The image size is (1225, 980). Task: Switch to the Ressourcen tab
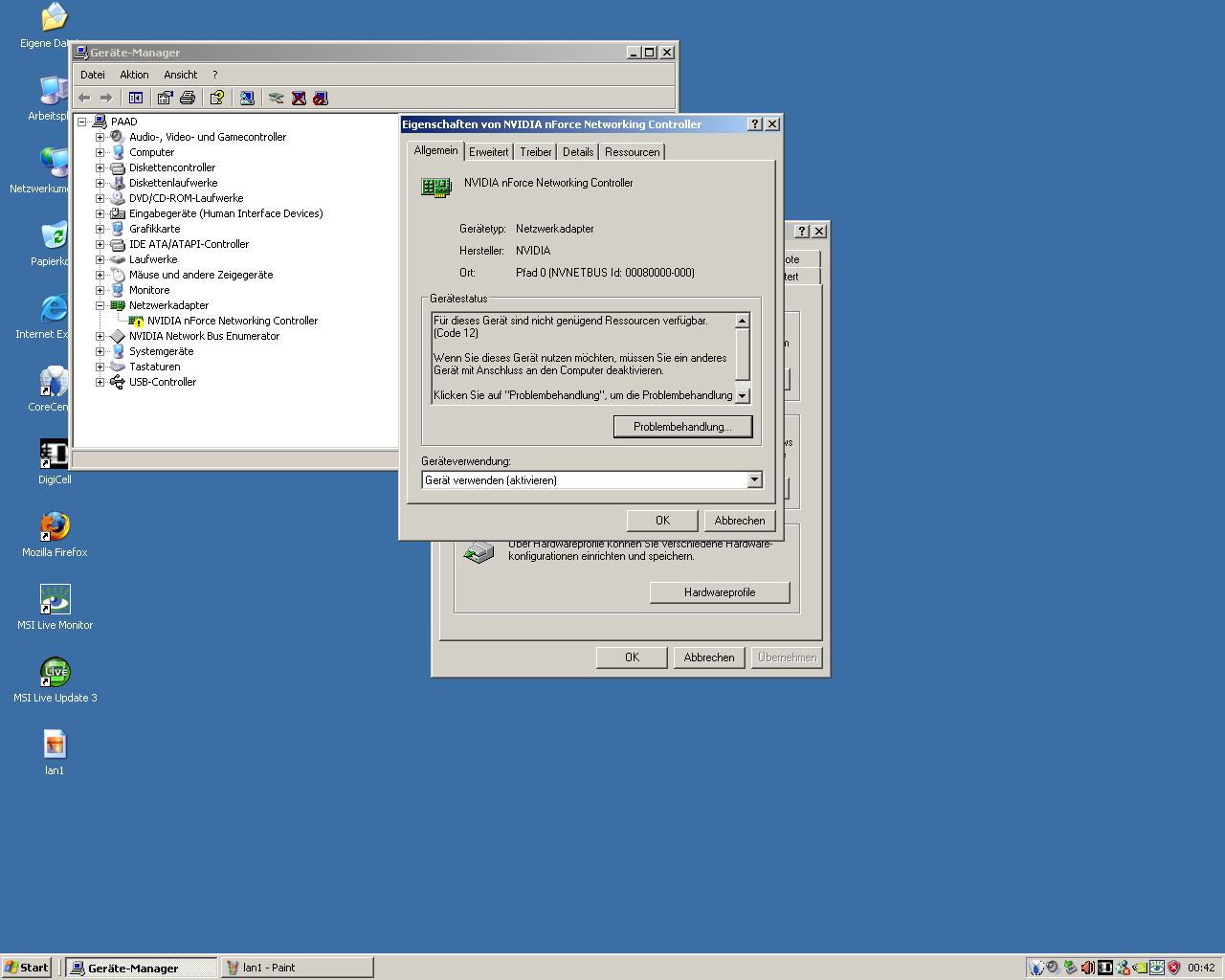(632, 152)
